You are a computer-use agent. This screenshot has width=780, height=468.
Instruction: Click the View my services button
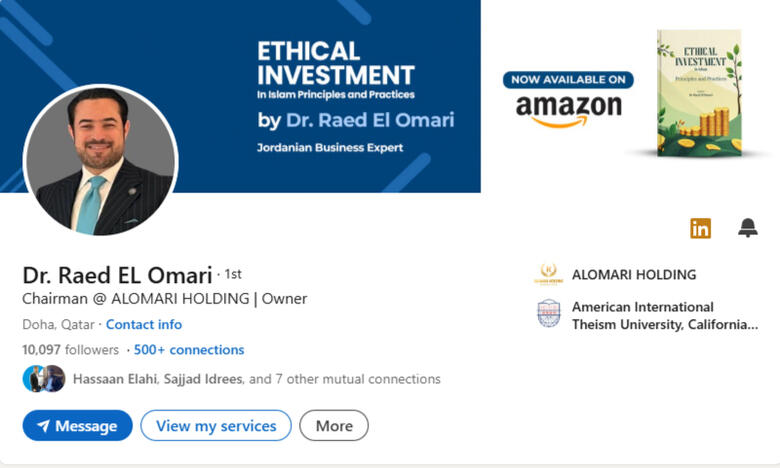pyautogui.click(x=216, y=426)
